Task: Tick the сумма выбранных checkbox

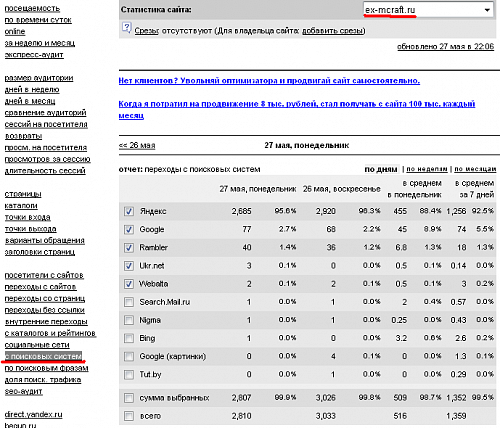Action: [x=129, y=398]
